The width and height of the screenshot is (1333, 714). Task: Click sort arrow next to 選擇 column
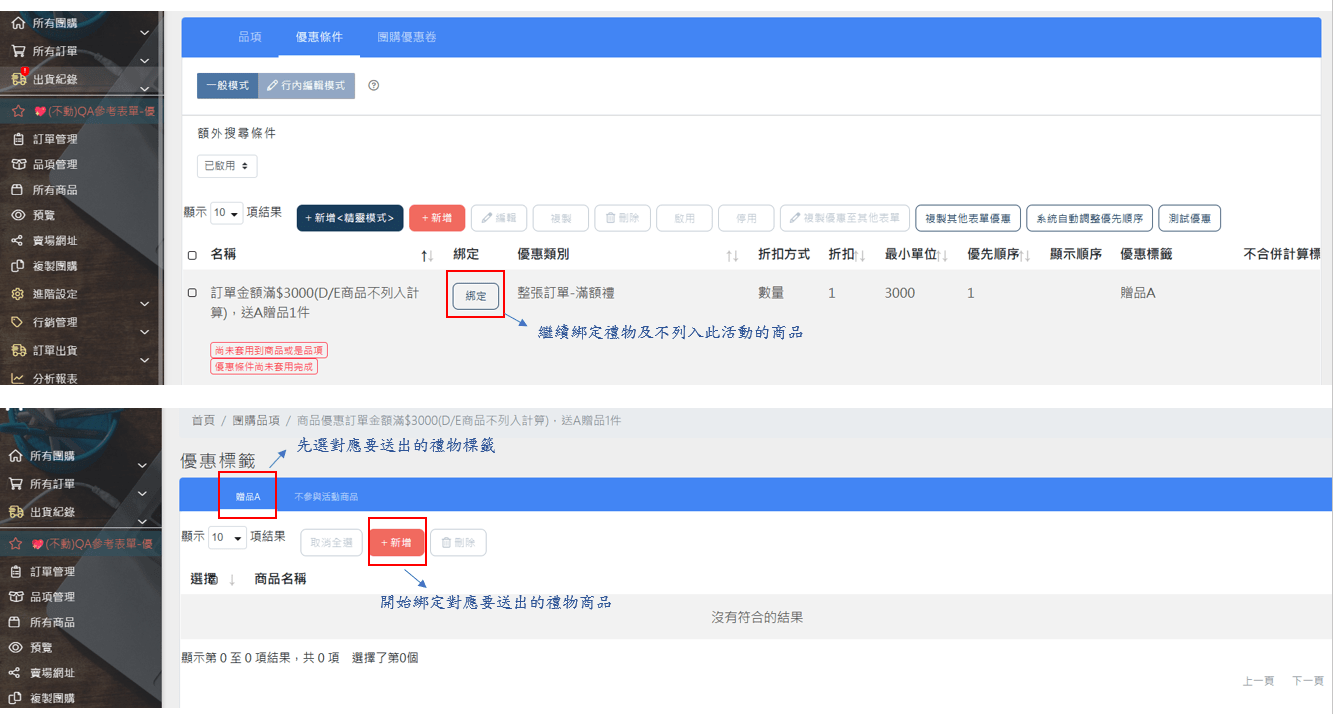click(232, 579)
